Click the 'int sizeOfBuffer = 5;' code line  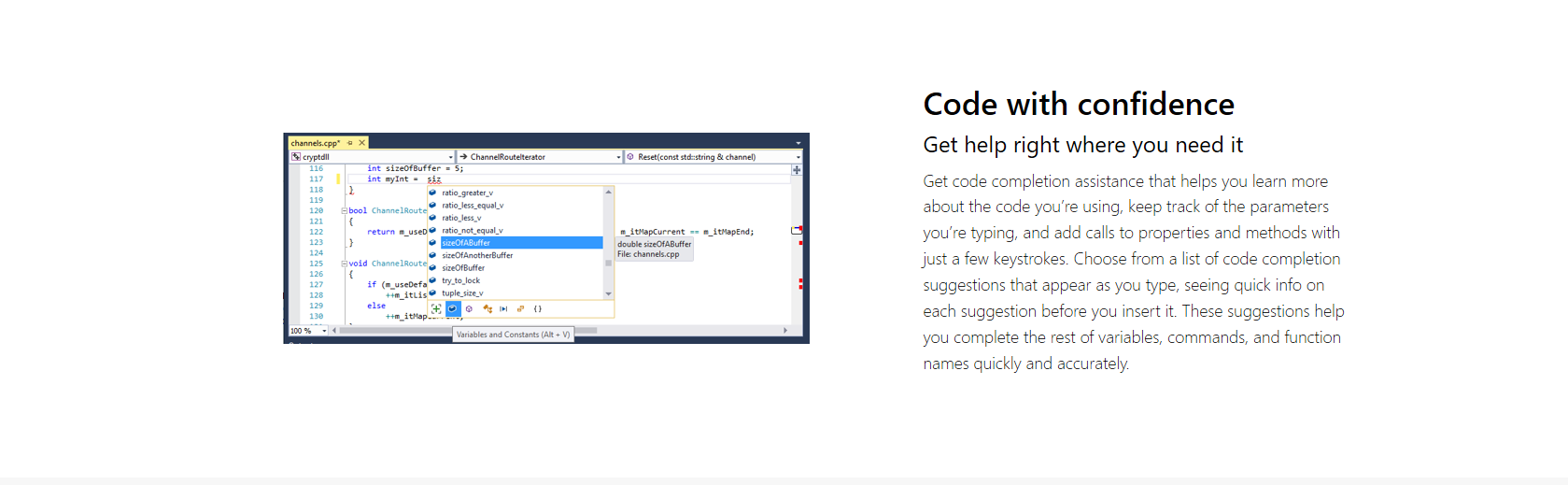click(415, 169)
